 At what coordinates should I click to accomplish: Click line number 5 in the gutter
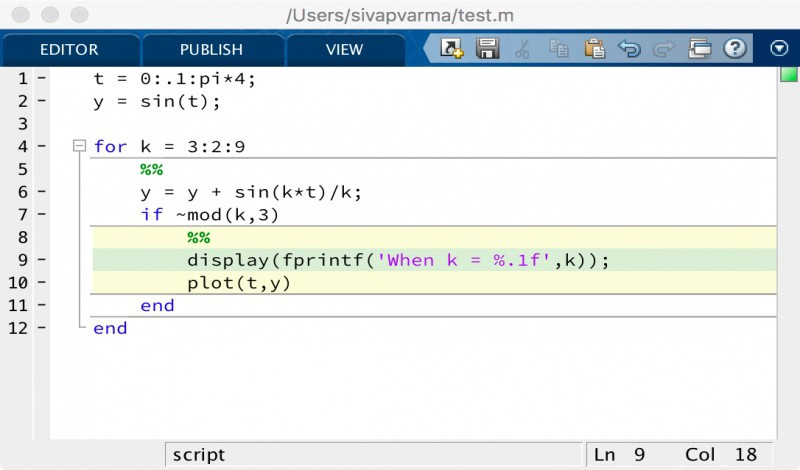22,169
